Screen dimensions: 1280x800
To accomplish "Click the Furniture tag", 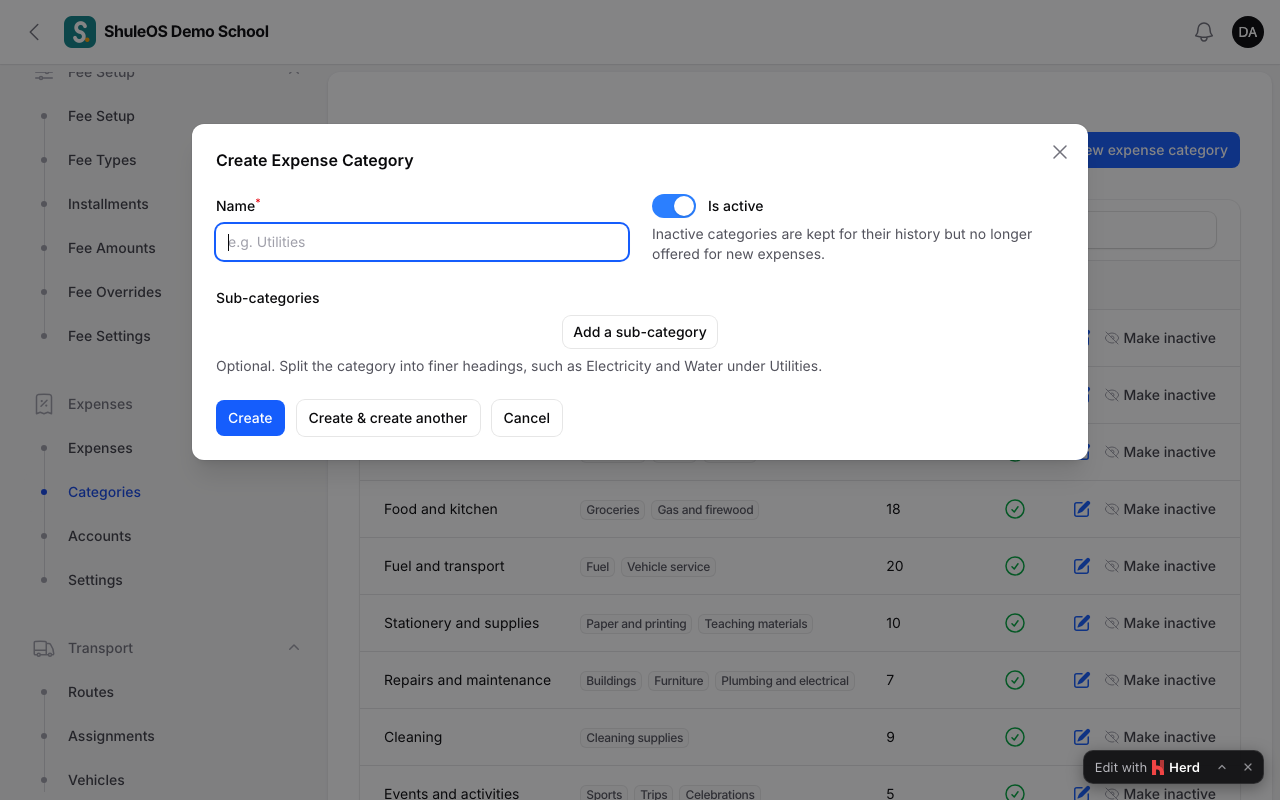I will click(679, 681).
